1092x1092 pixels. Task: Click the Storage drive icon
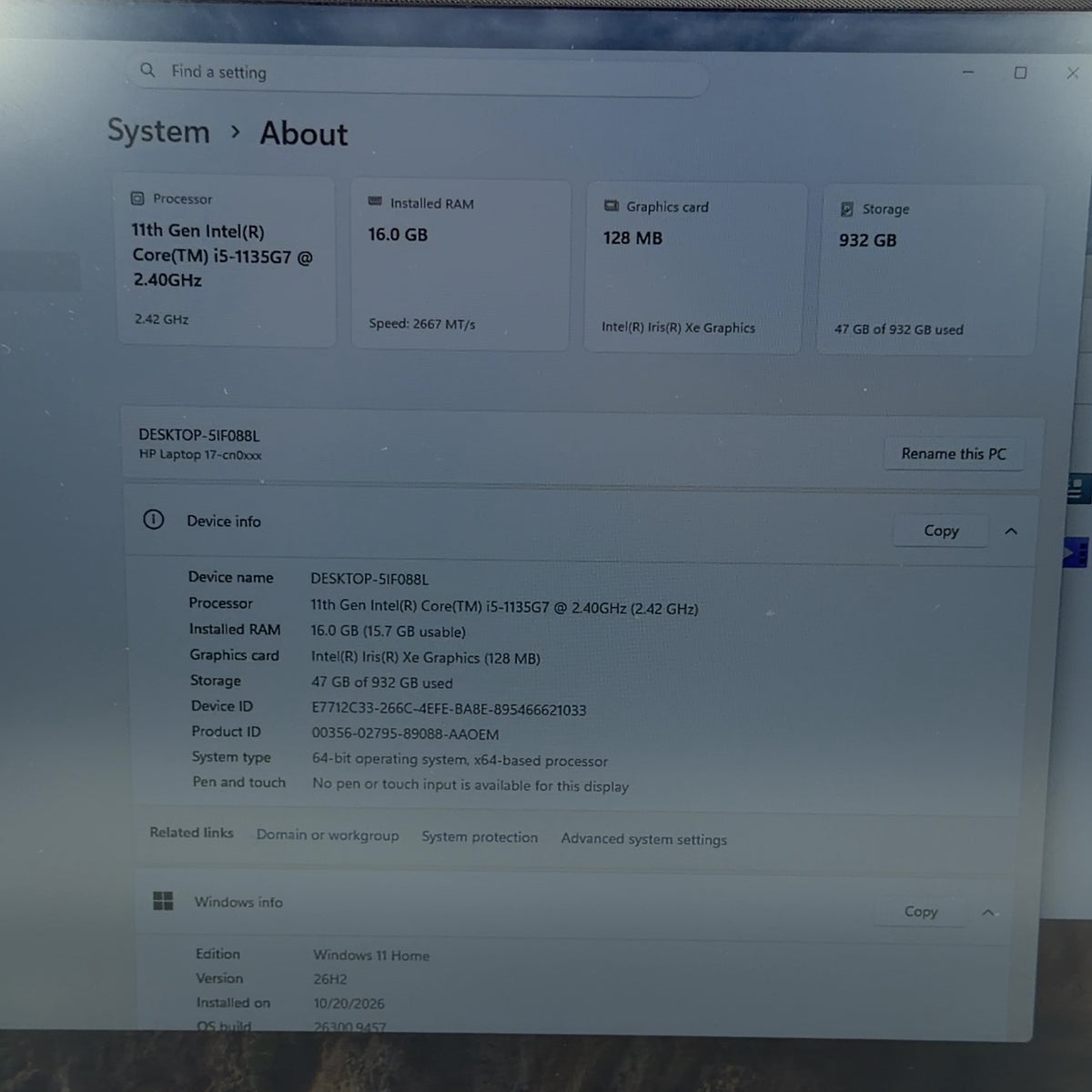point(847,209)
